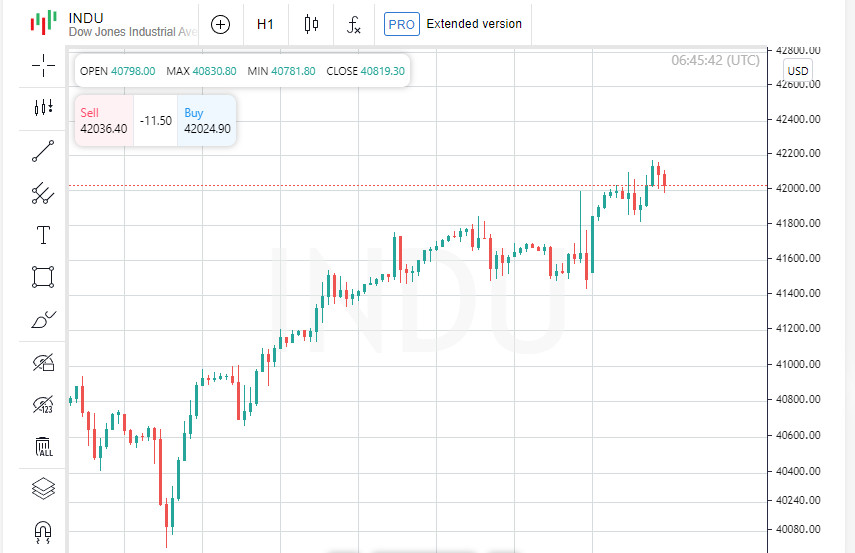Select the Text annotation tool
Screen dimensions: 855x553
pos(43,235)
